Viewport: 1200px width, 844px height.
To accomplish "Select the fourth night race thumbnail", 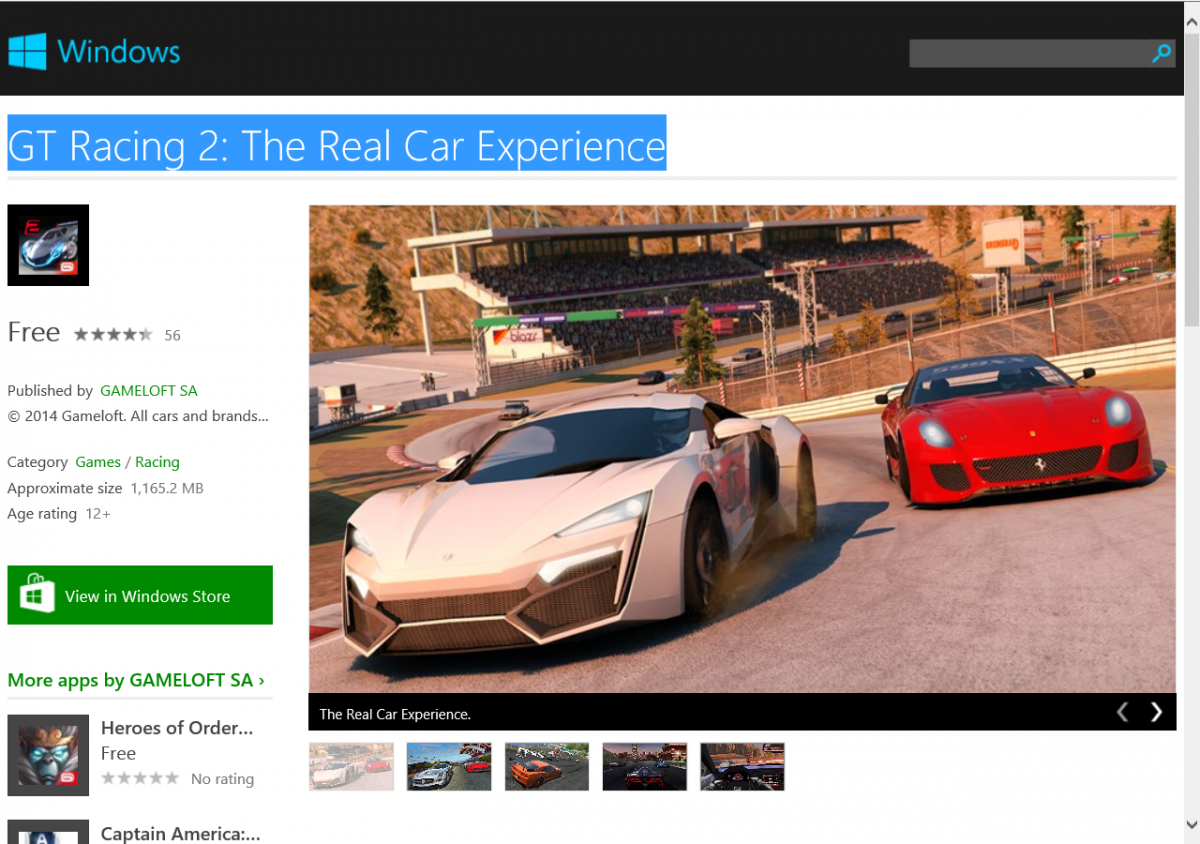I will 645,766.
